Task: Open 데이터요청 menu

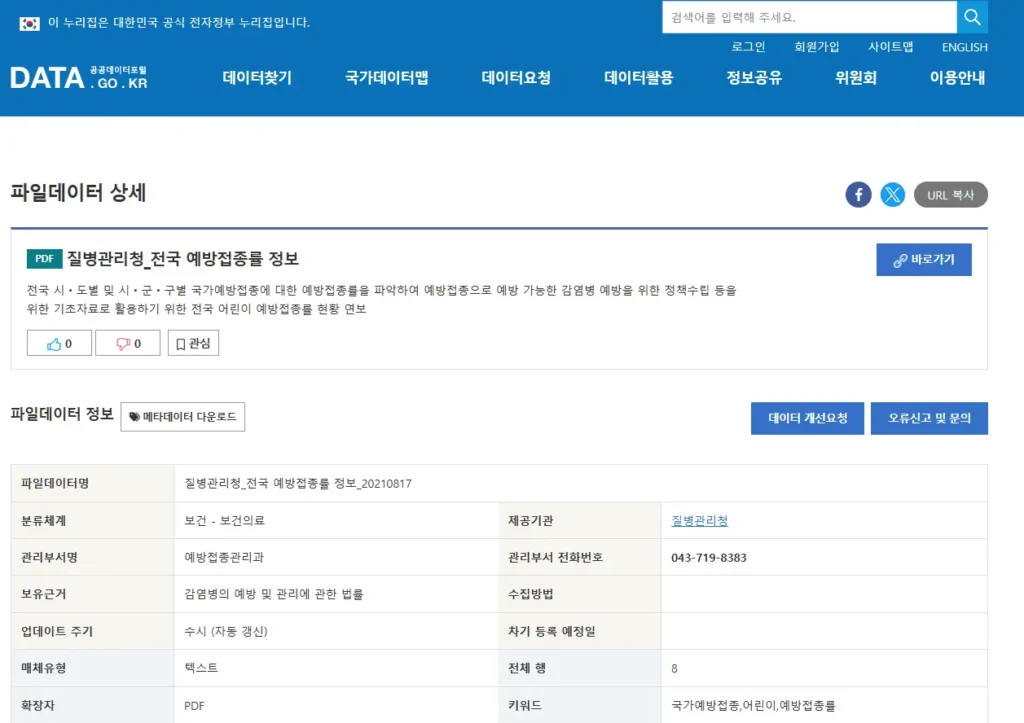Action: click(x=516, y=78)
